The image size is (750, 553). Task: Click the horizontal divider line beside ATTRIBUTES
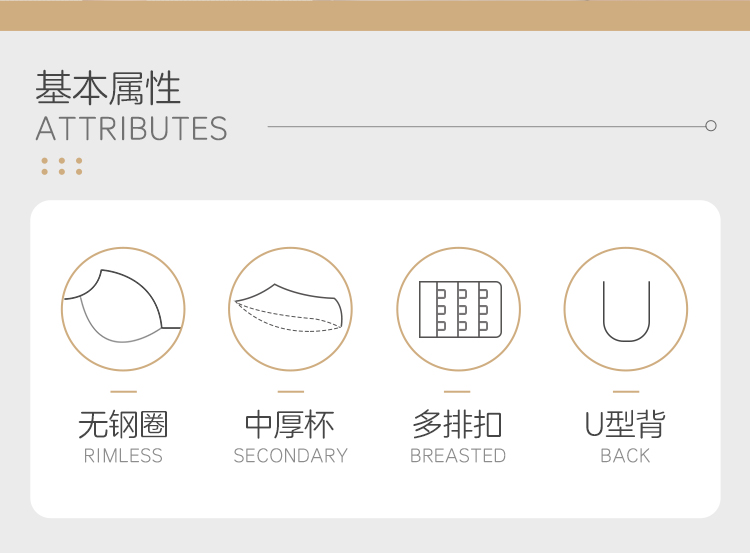point(487,126)
